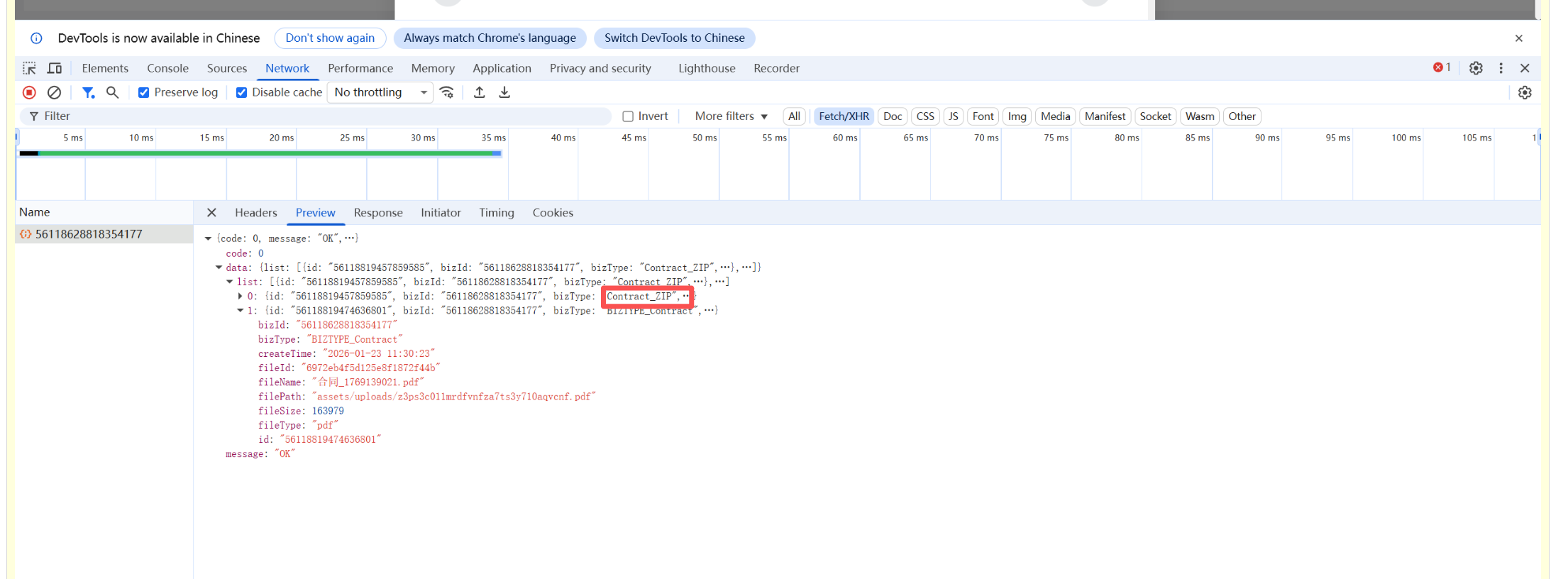Open the Response tab
The image size is (1568, 579).
377,213
